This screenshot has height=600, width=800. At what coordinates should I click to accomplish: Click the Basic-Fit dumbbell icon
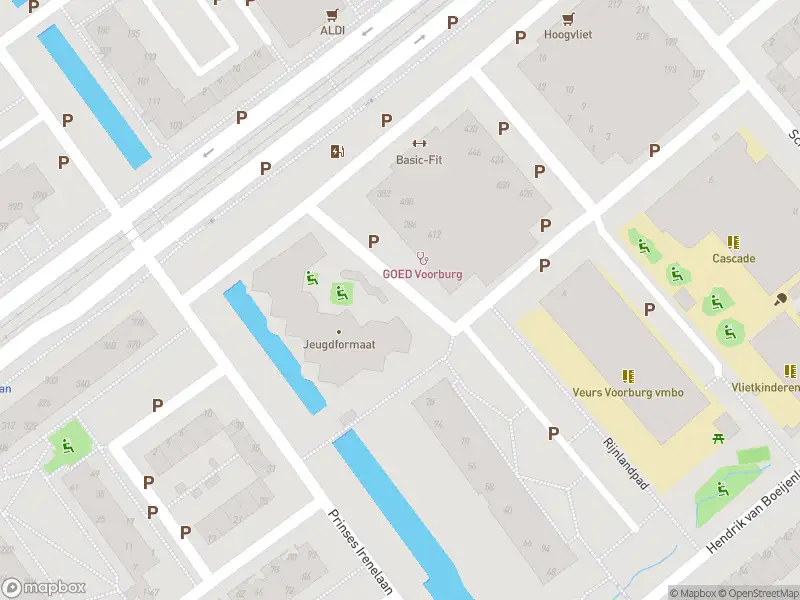(x=419, y=144)
